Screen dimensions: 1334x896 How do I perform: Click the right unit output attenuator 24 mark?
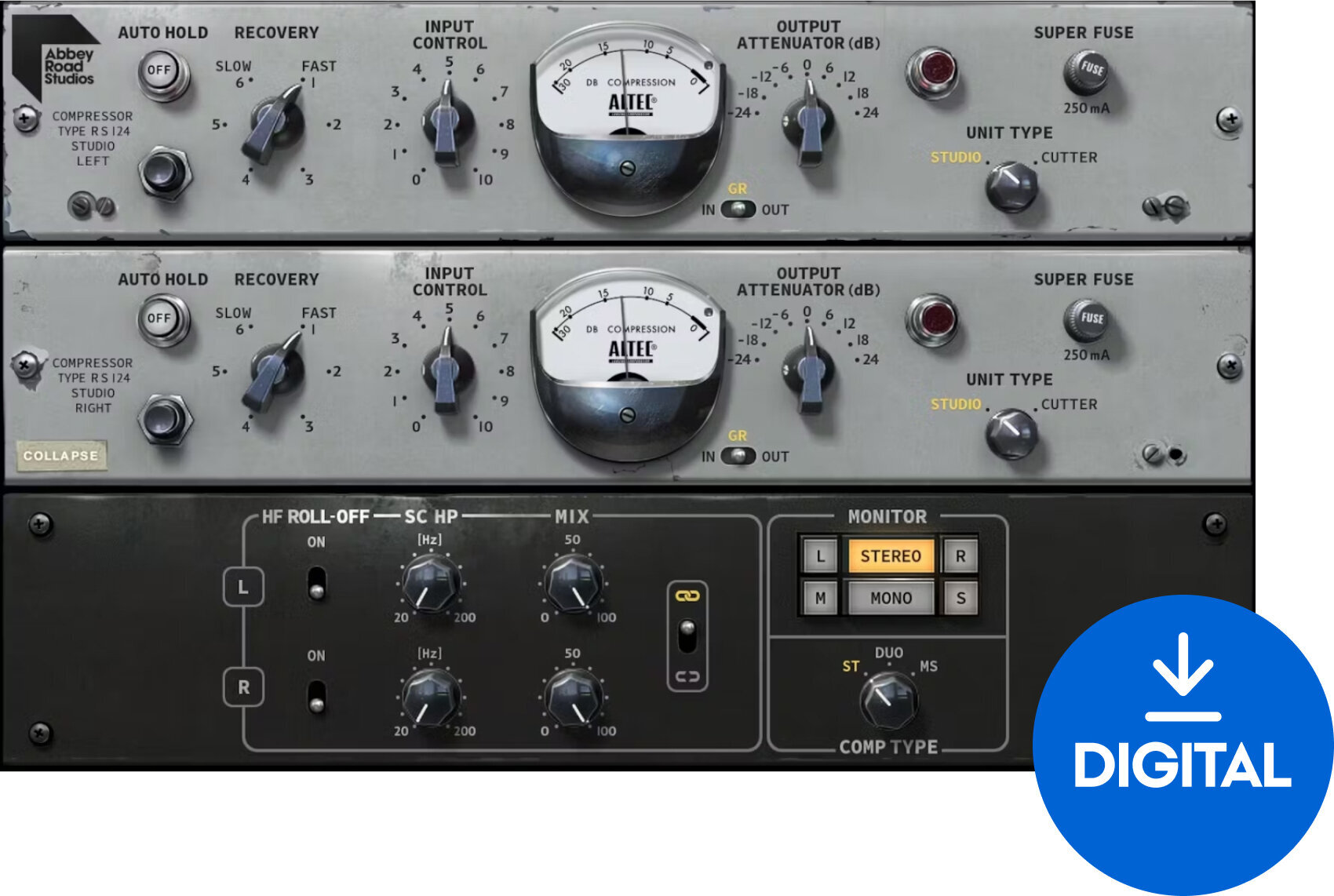click(869, 359)
